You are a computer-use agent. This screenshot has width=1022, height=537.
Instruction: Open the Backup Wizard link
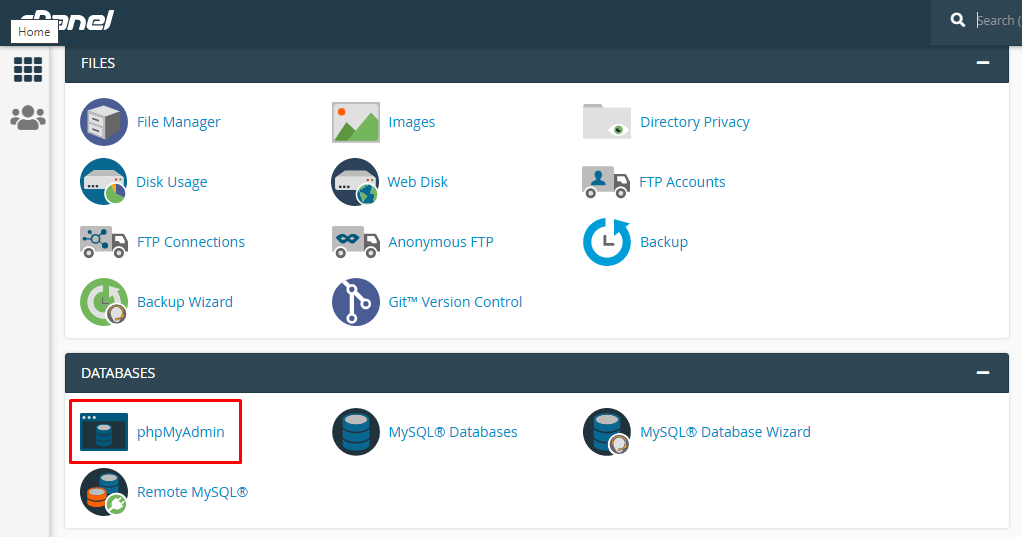(184, 302)
